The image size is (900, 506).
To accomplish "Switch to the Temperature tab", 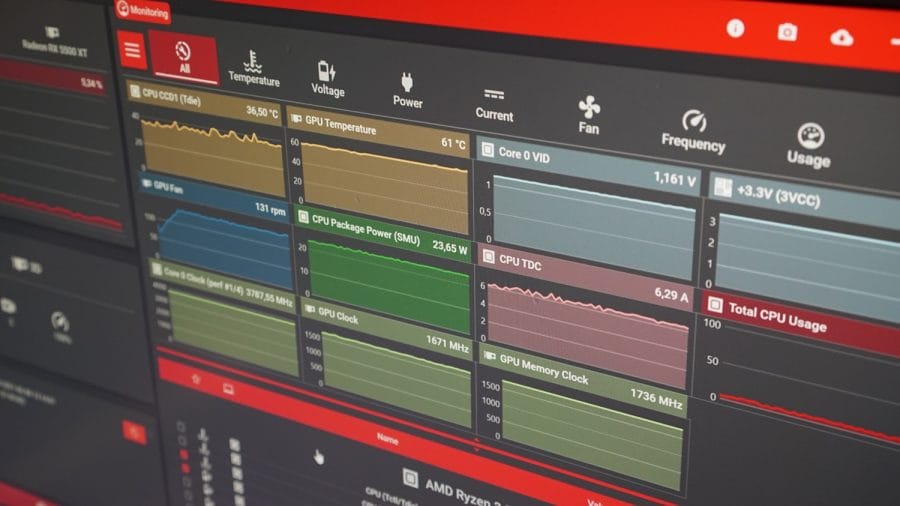I will 254,68.
